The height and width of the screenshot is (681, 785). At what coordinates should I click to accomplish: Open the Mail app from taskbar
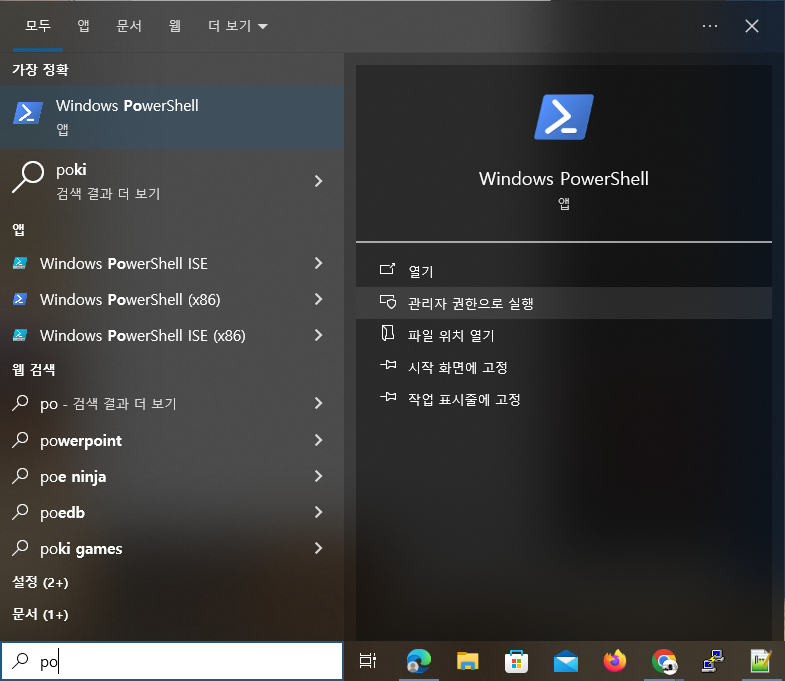point(566,661)
